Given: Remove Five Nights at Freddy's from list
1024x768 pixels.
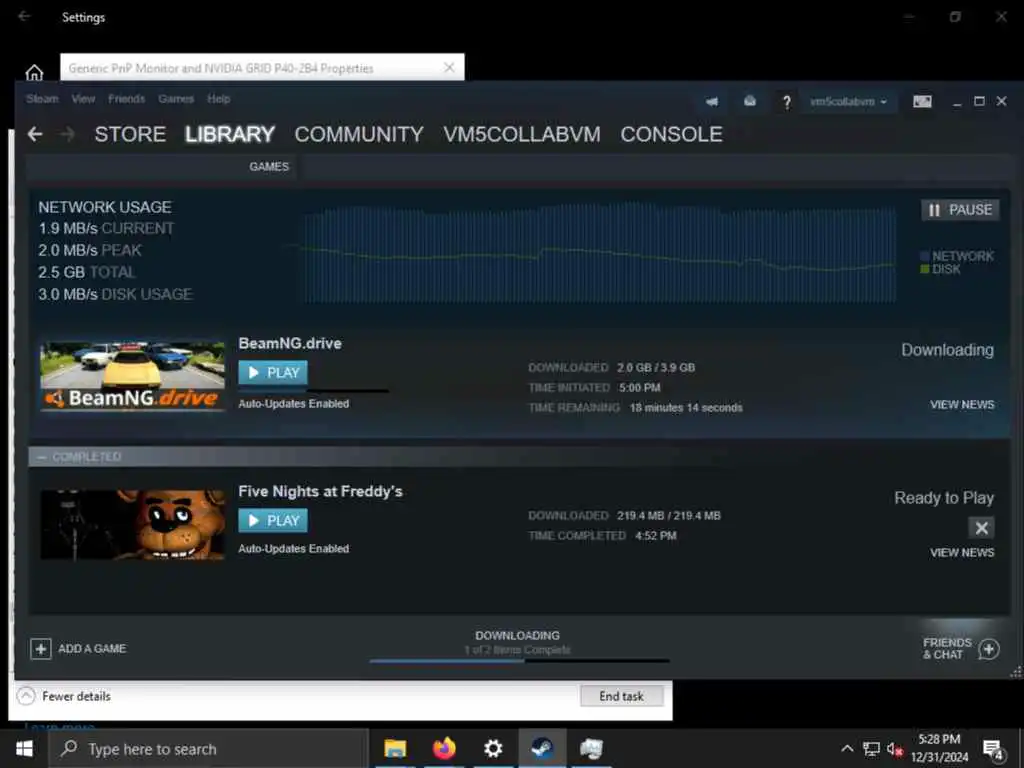Looking at the screenshot, I should click(982, 528).
